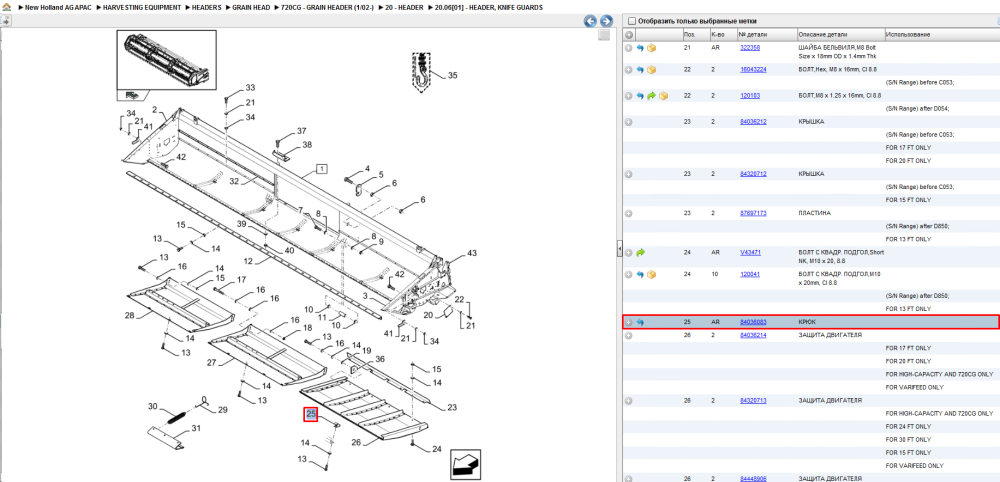
Task: Select callout 28 in the diagram
Action: pyautogui.click(x=129, y=316)
